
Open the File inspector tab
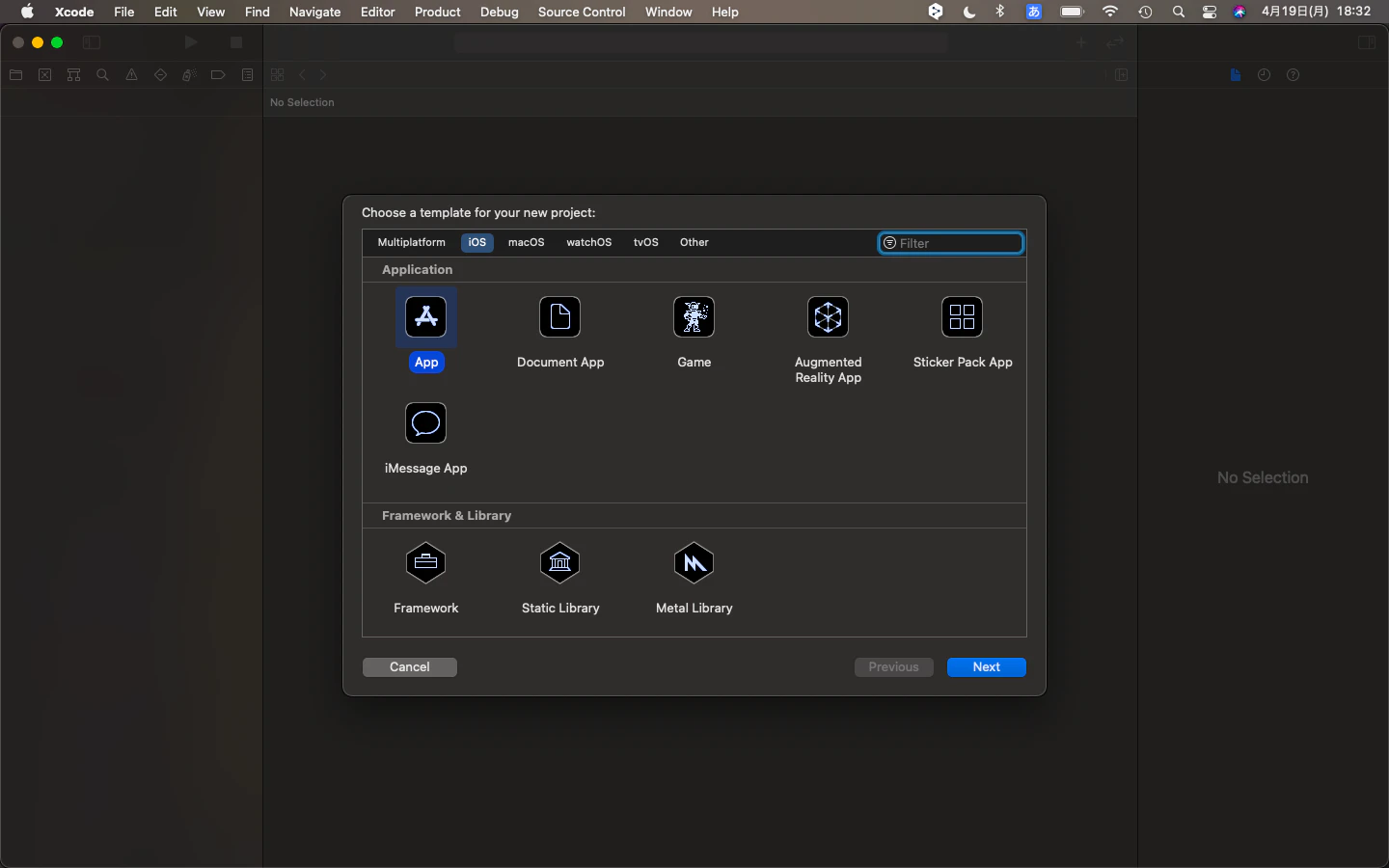pos(1236,75)
